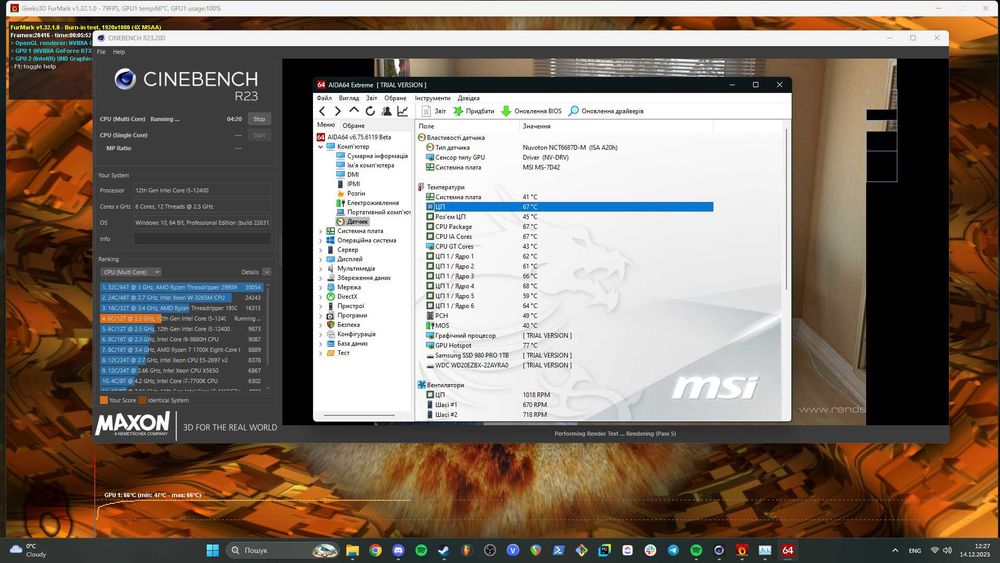The width and height of the screenshot is (1000, 563).
Task: Show hidden system tray icons
Action: 895,550
